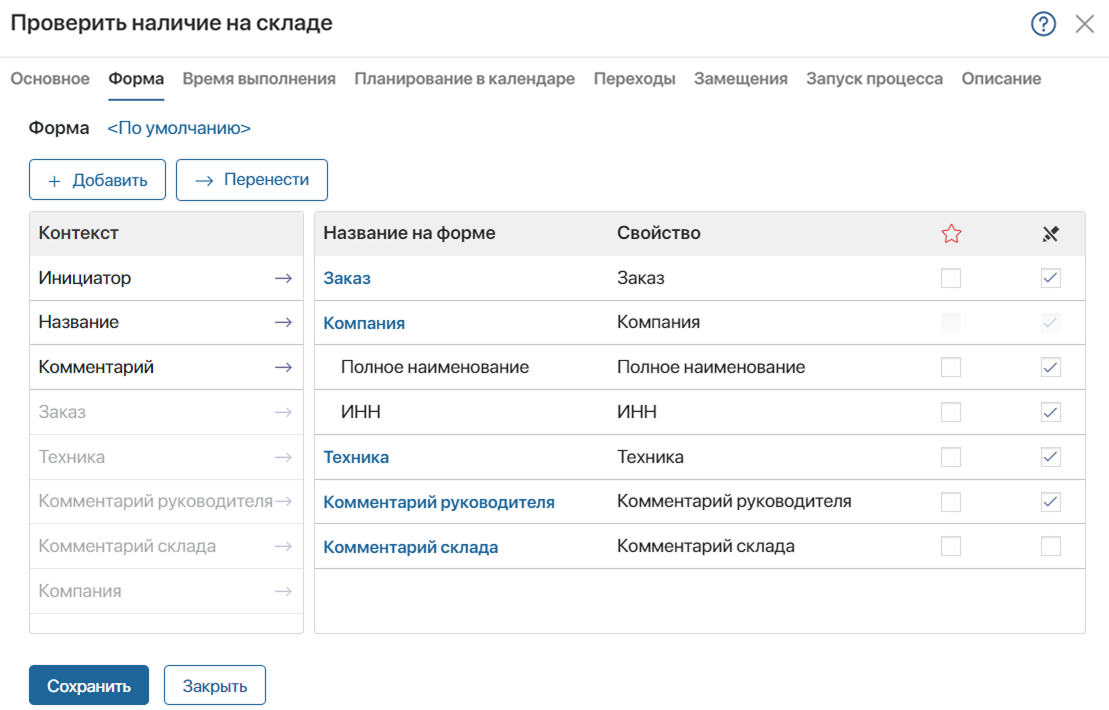
Task: Select the Переходы tab
Action: (634, 78)
